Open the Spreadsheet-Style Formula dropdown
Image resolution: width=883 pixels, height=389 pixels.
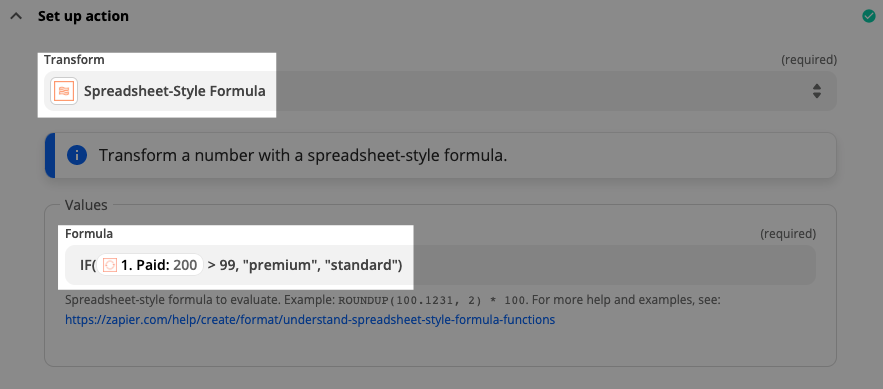tap(440, 91)
